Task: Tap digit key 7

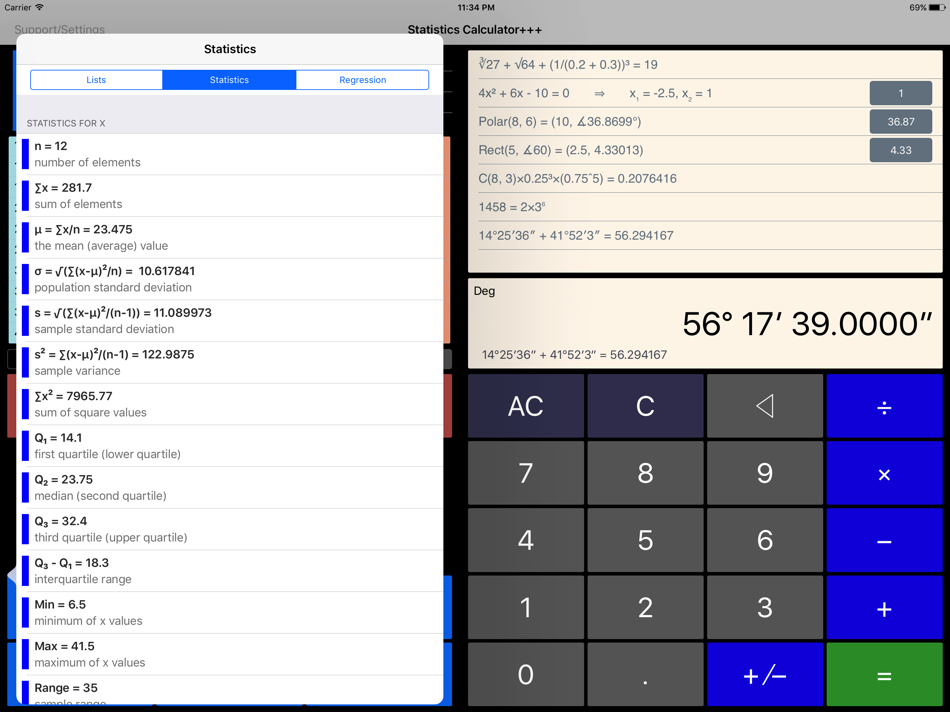Action: [x=526, y=473]
